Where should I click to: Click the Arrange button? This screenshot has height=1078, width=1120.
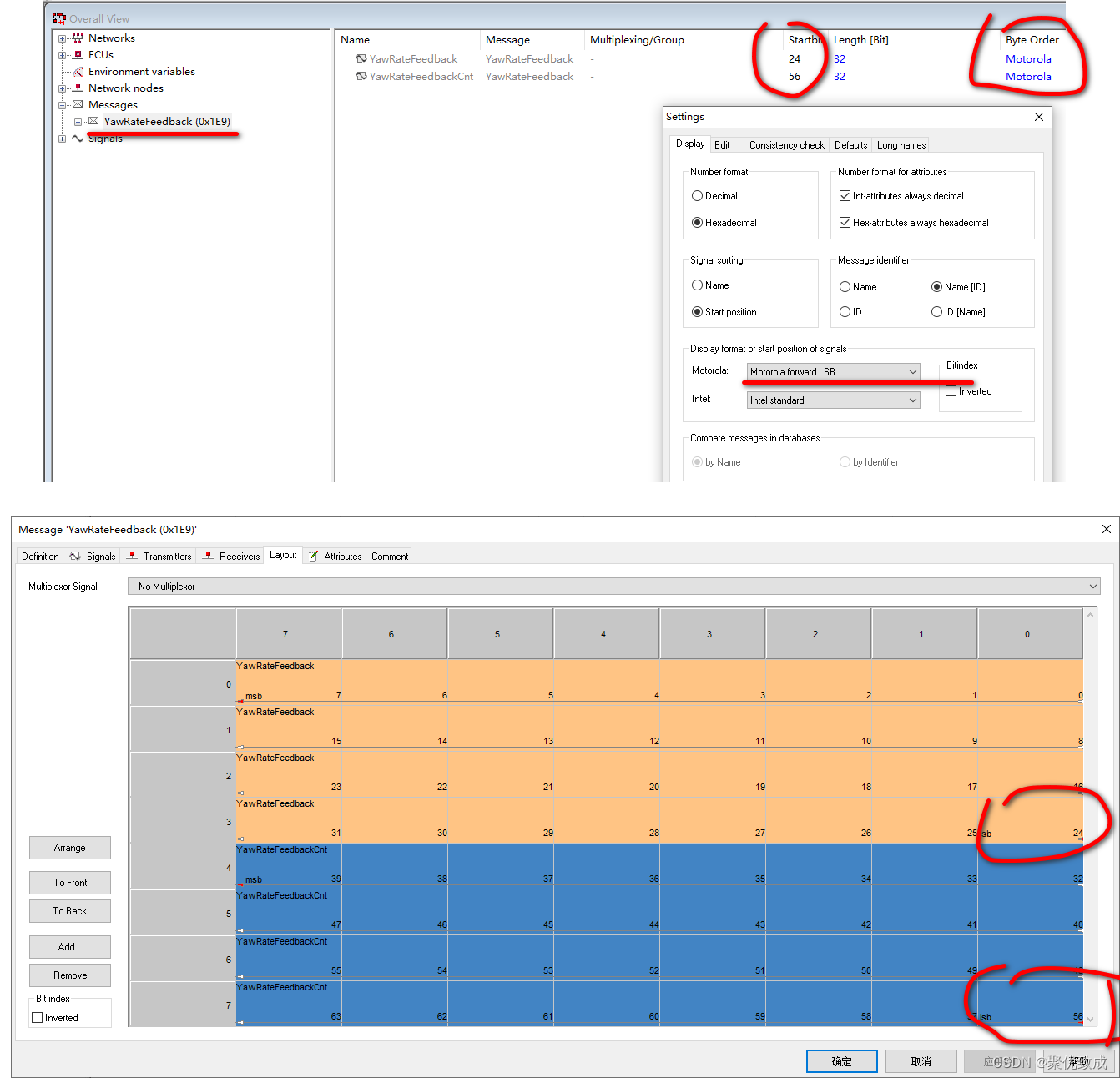click(x=70, y=848)
